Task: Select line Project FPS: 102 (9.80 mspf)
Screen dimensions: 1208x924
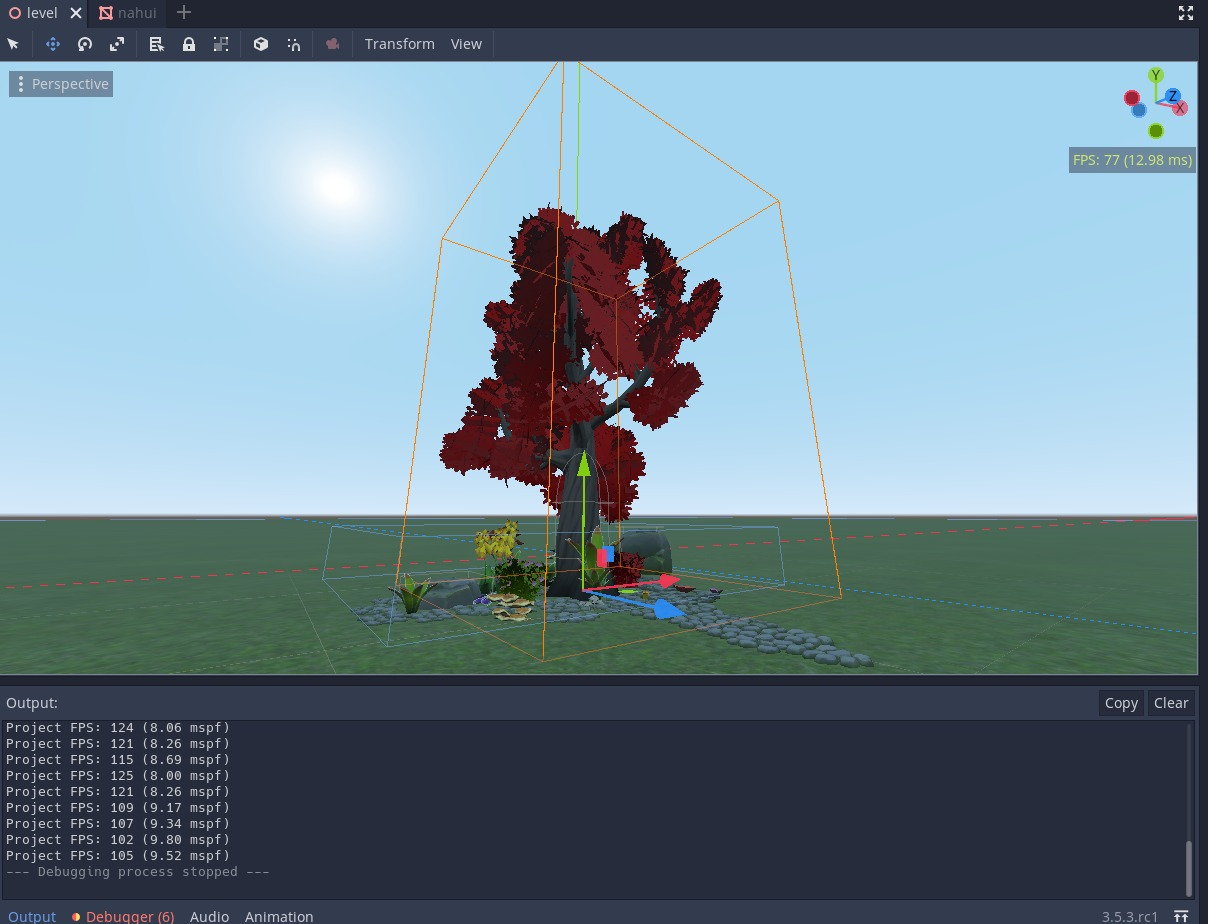Action: [118, 840]
